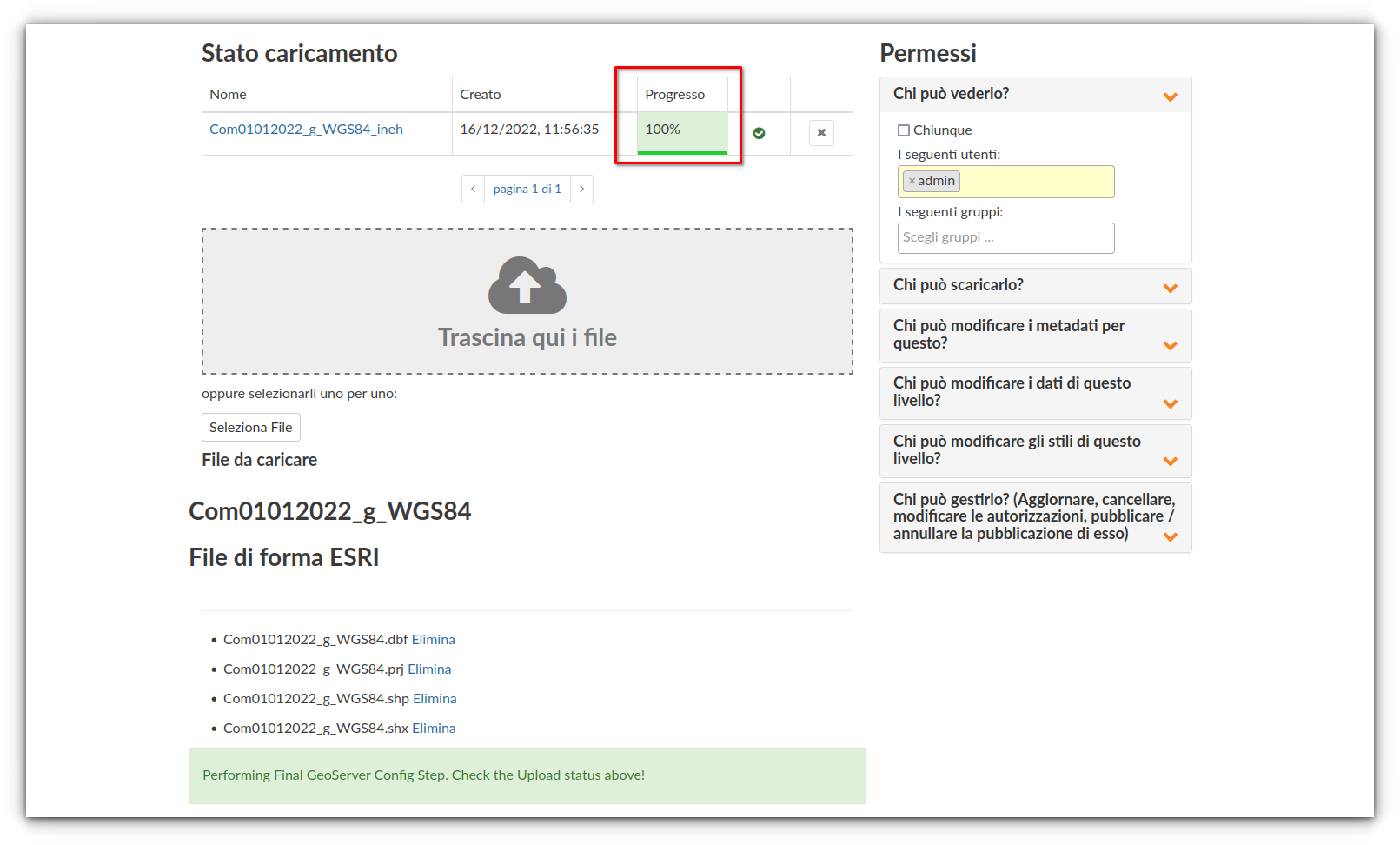Screen dimensions: 1400x845
Task: Click the 'Scegli gruppi' groups field
Action: point(1005,238)
